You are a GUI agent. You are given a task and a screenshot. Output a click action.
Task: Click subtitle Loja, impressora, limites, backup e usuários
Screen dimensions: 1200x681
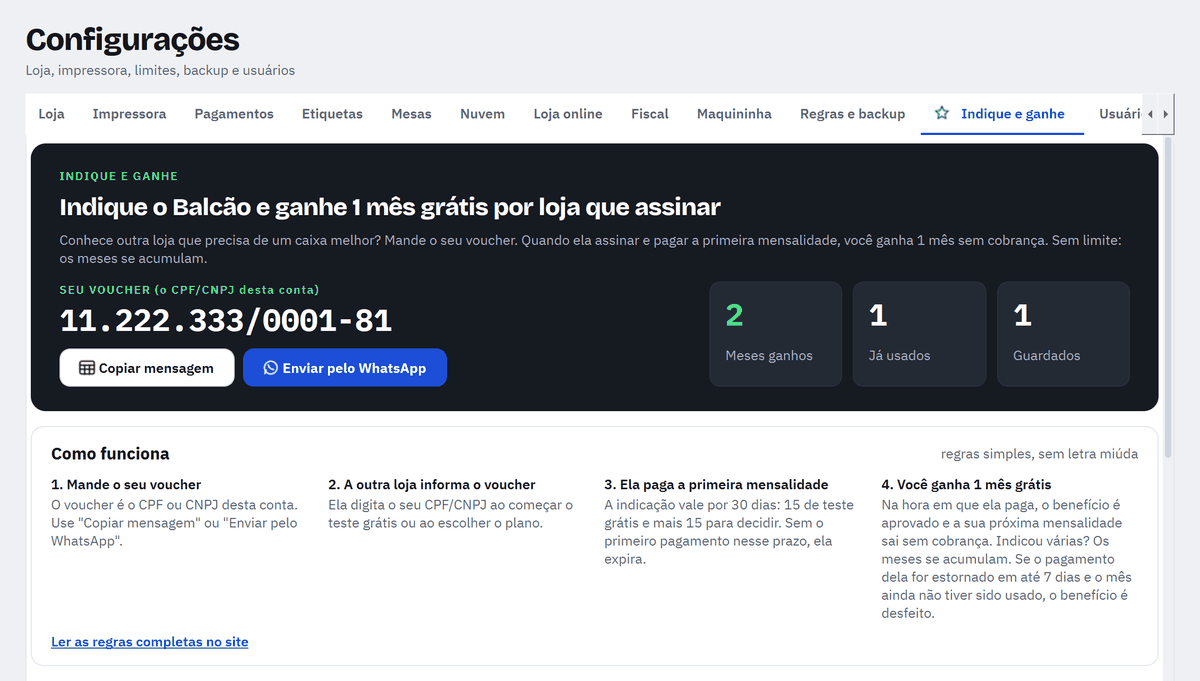[x=160, y=71]
